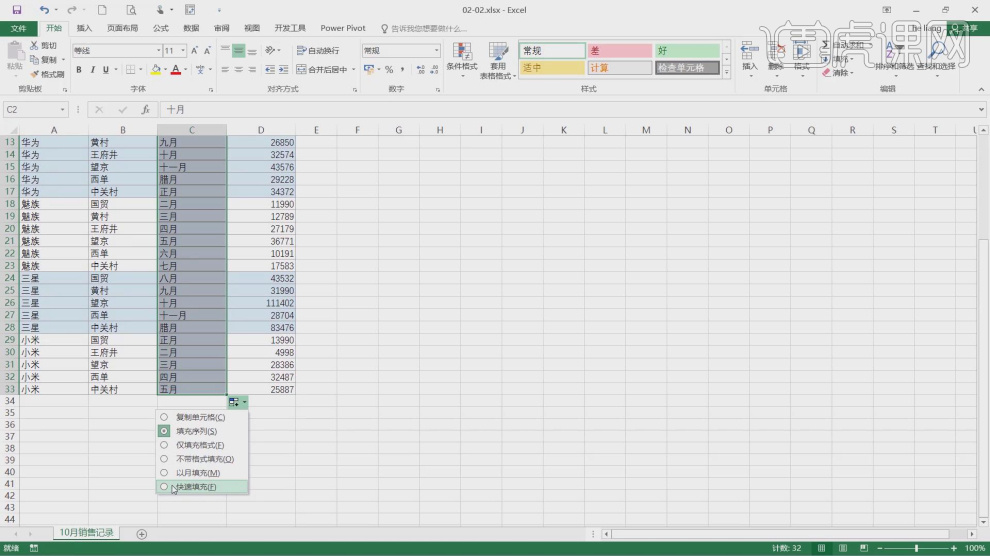Align text to the middle vertically
Screen dimensions: 990x556
click(239, 50)
